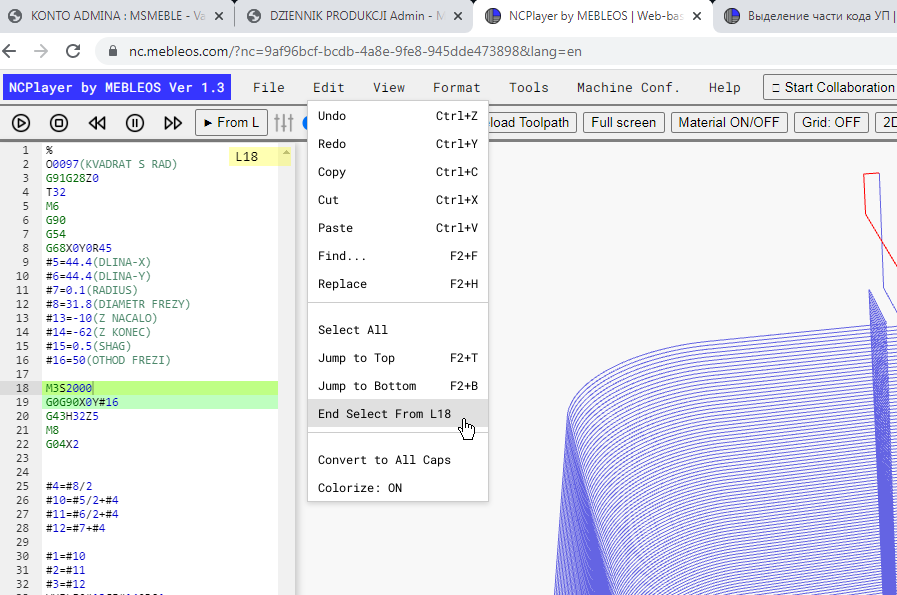Image resolution: width=897 pixels, height=595 pixels.
Task: Click code line M3S2000
Action: click(x=69, y=388)
